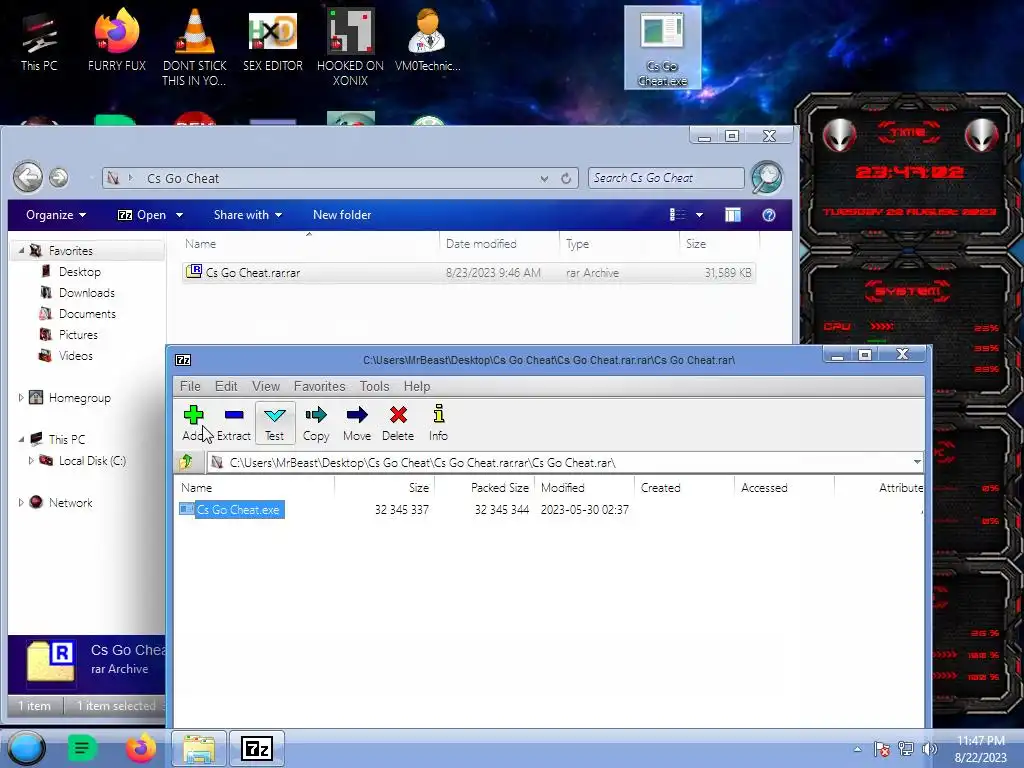Open the Organize dropdown in Explorer
This screenshot has width=1024, height=768.
pos(56,215)
